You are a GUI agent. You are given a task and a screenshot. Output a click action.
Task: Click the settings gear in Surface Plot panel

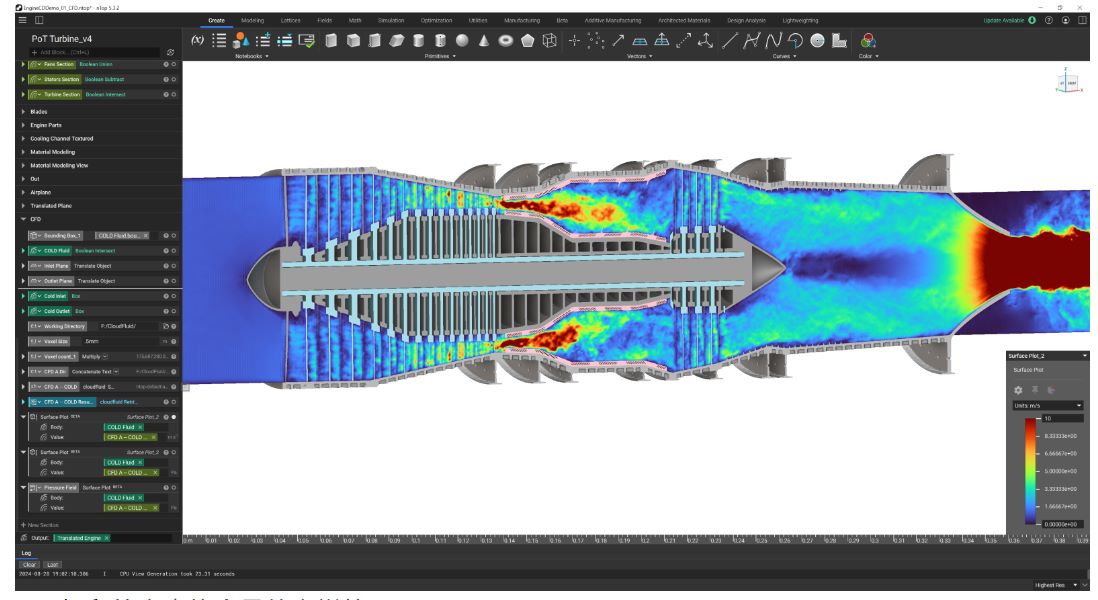tap(1018, 389)
